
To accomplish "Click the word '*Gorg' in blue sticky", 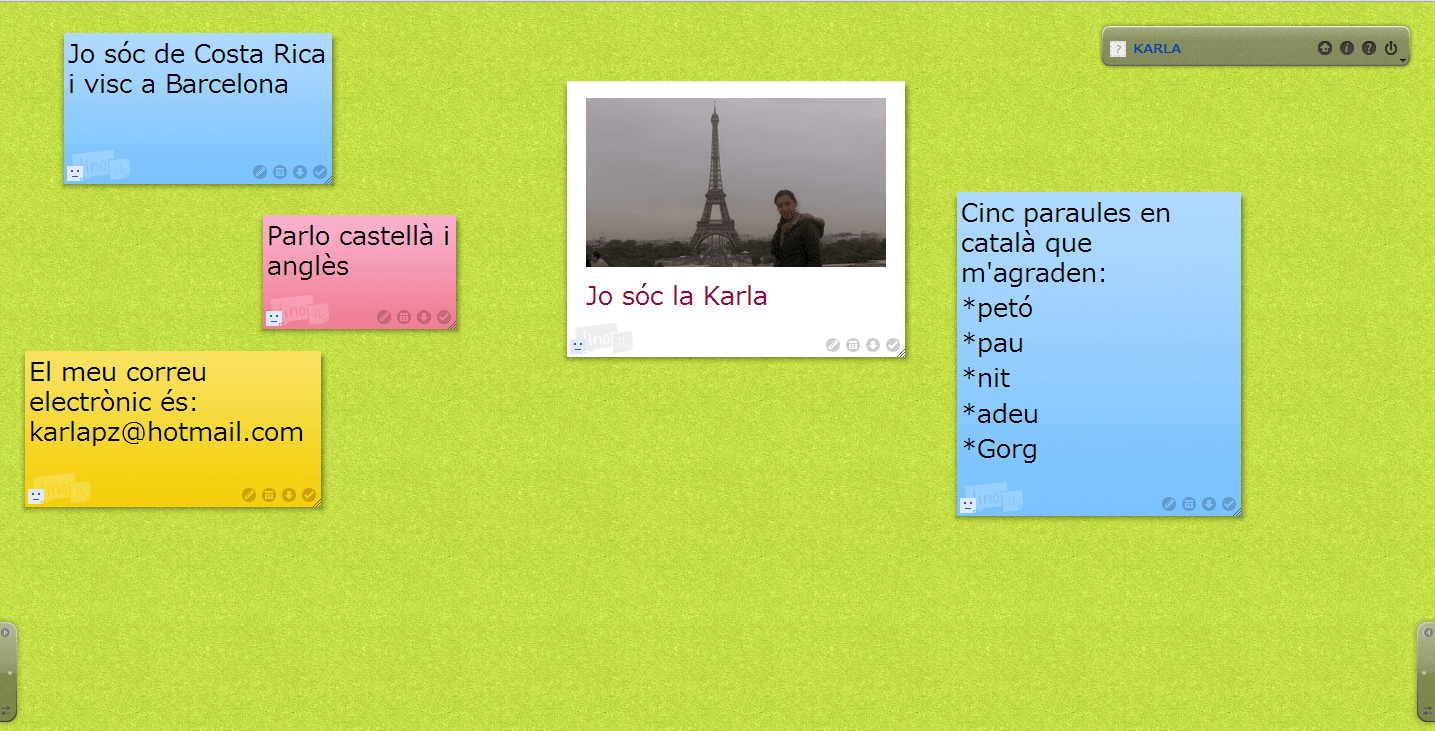I will (x=999, y=449).
